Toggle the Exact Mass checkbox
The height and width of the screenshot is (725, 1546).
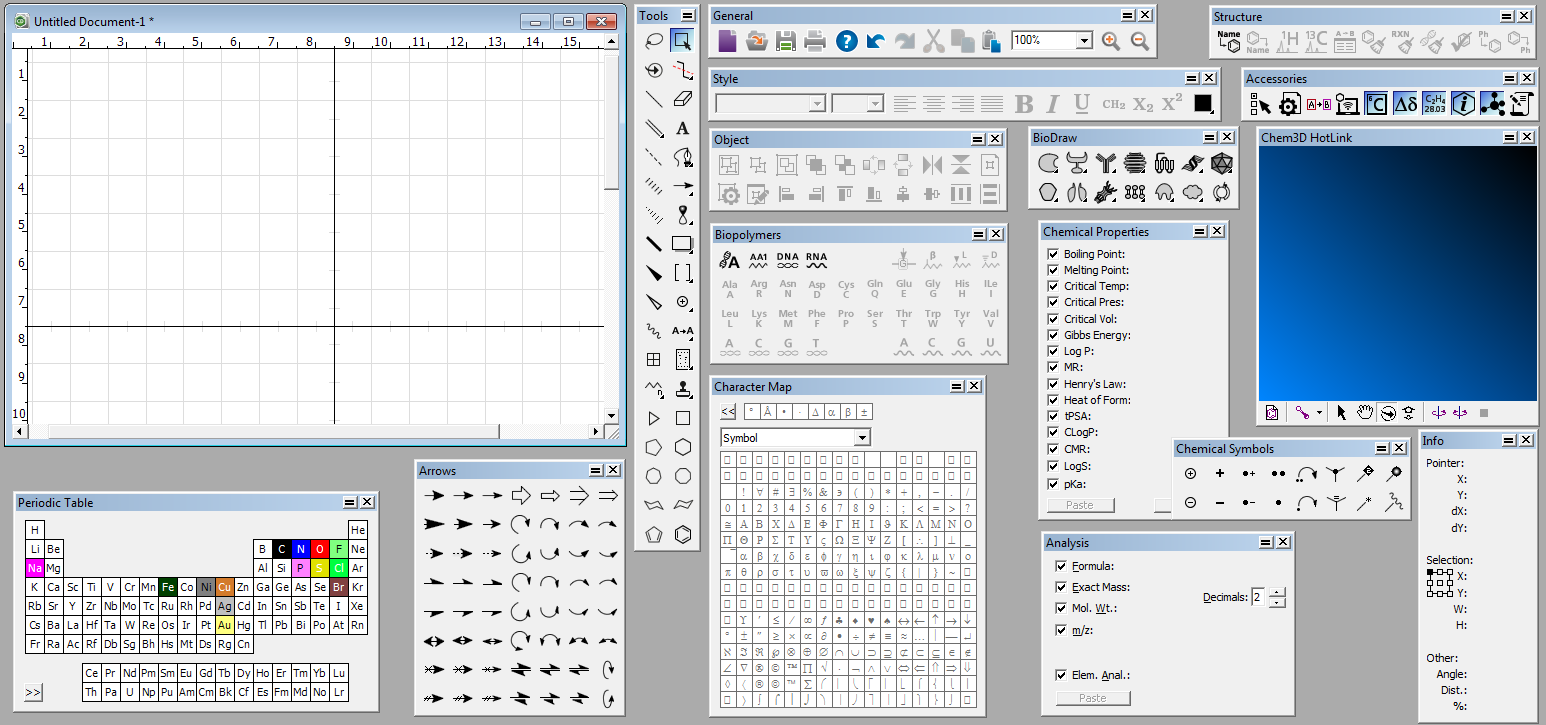point(1061,587)
